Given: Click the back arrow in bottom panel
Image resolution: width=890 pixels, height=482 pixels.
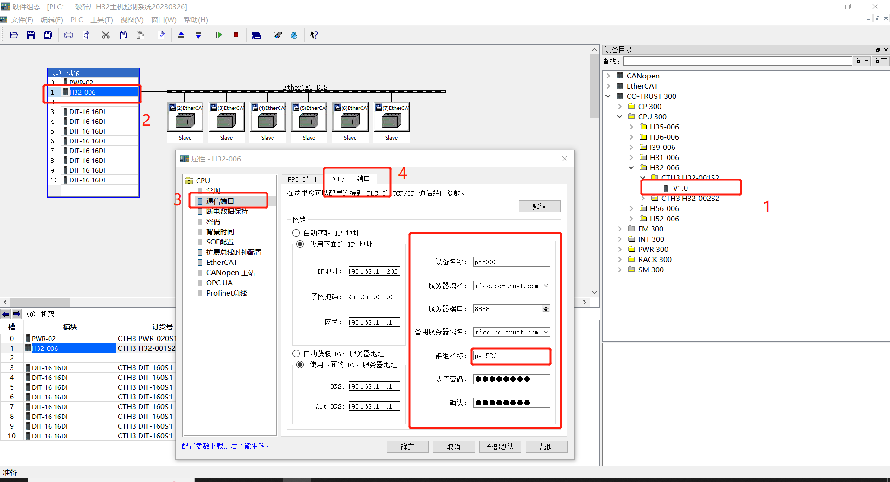Looking at the screenshot, I should pos(6,314).
